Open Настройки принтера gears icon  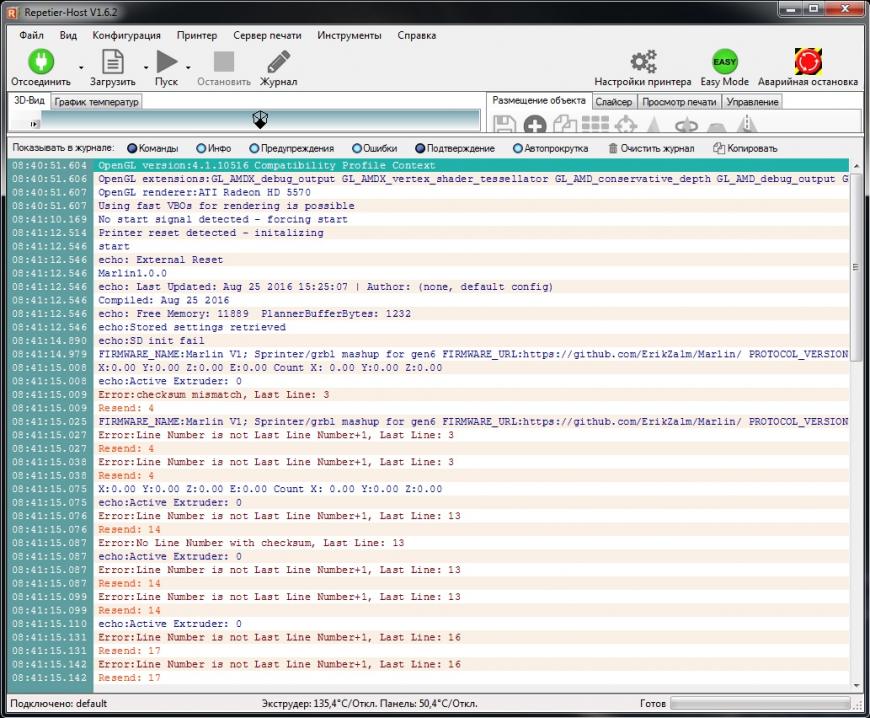(x=643, y=62)
